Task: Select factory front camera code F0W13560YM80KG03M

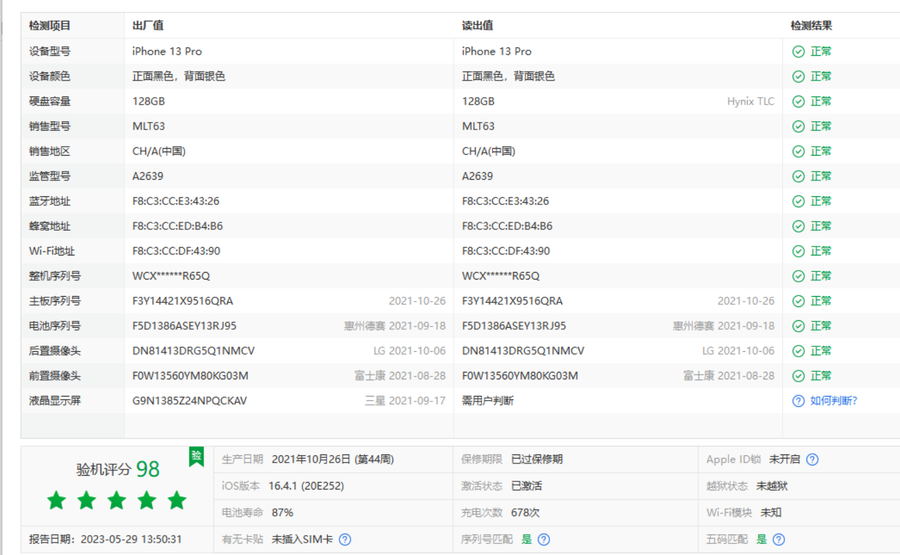Action: [190, 376]
